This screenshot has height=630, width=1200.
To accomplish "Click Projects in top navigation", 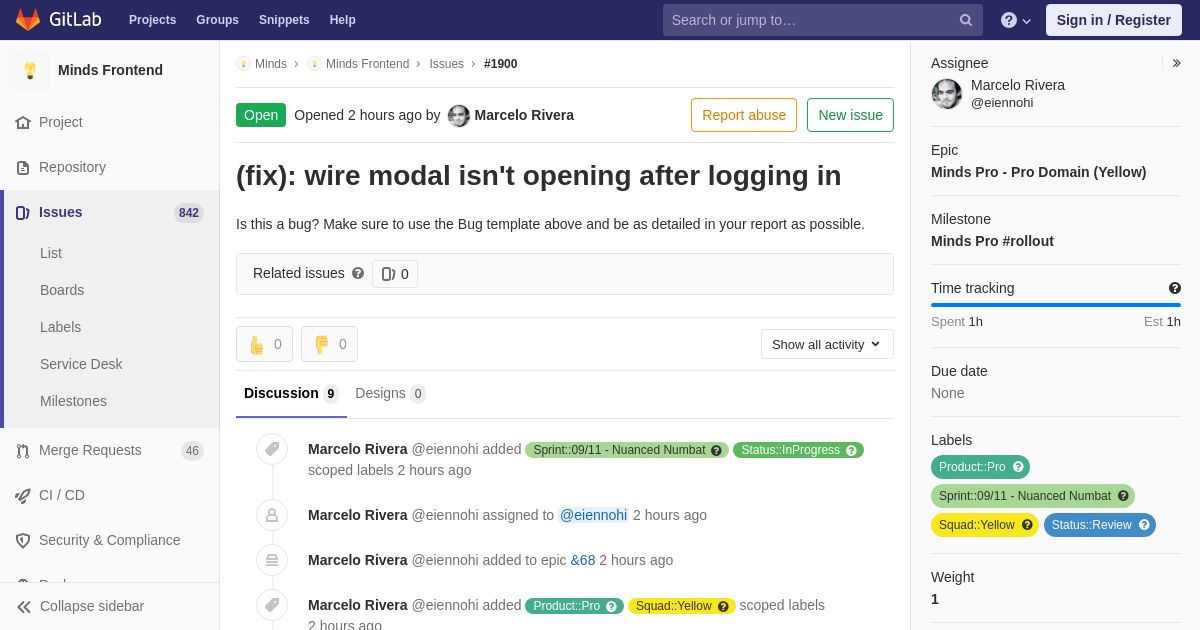I will pos(152,20).
